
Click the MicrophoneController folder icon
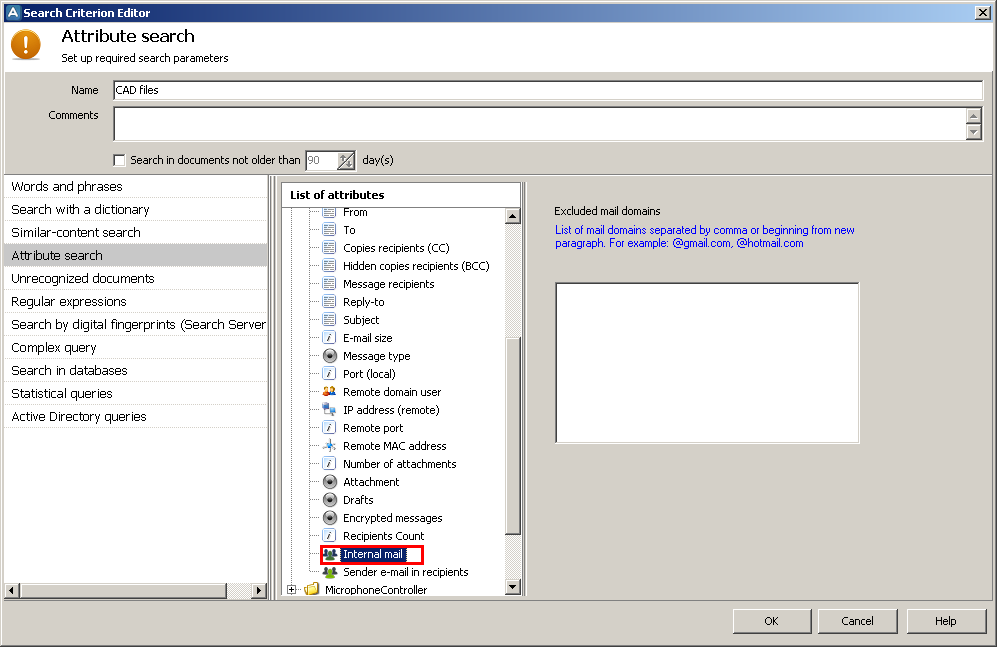click(x=312, y=590)
